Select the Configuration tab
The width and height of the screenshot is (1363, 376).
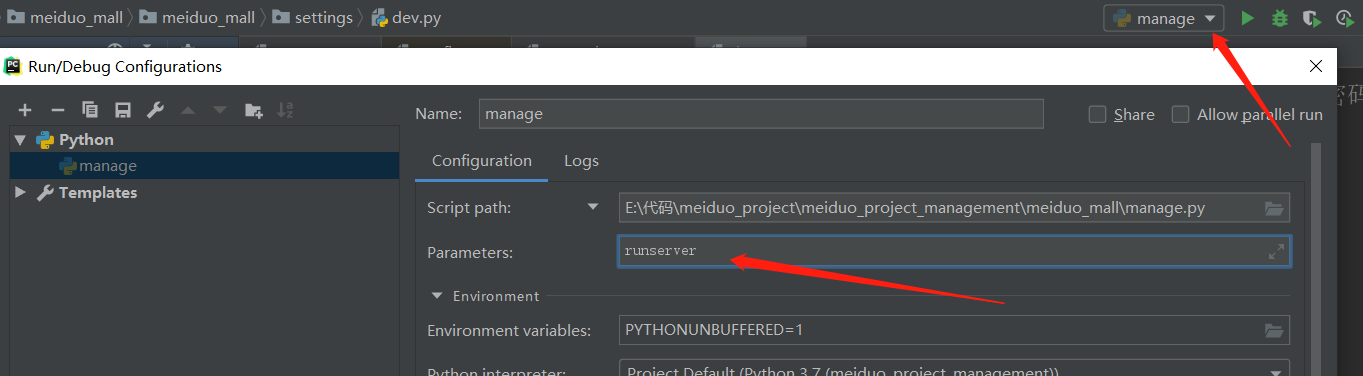tap(482, 160)
